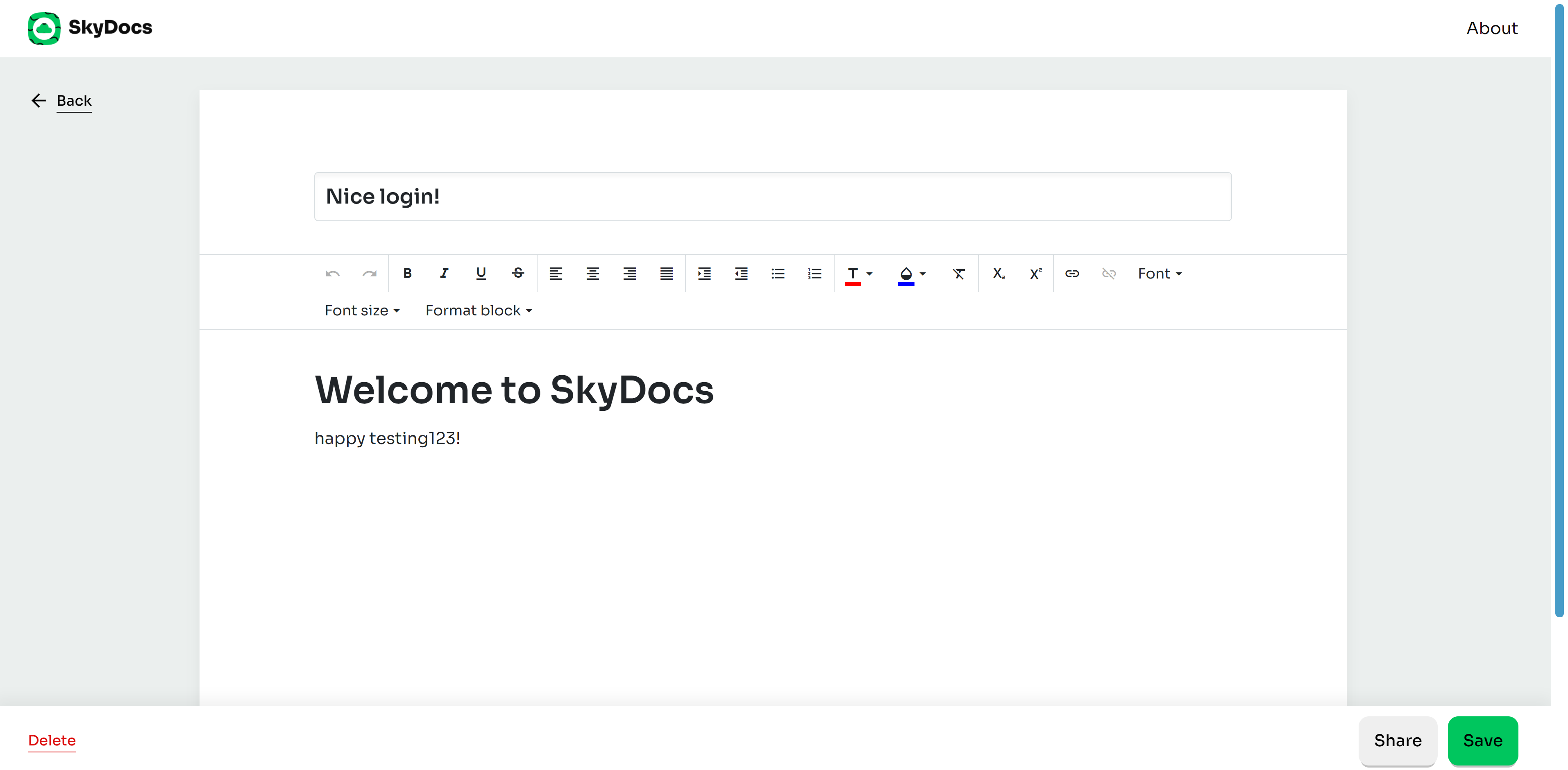1568x770 pixels.
Task: Save the document
Action: 1482,740
